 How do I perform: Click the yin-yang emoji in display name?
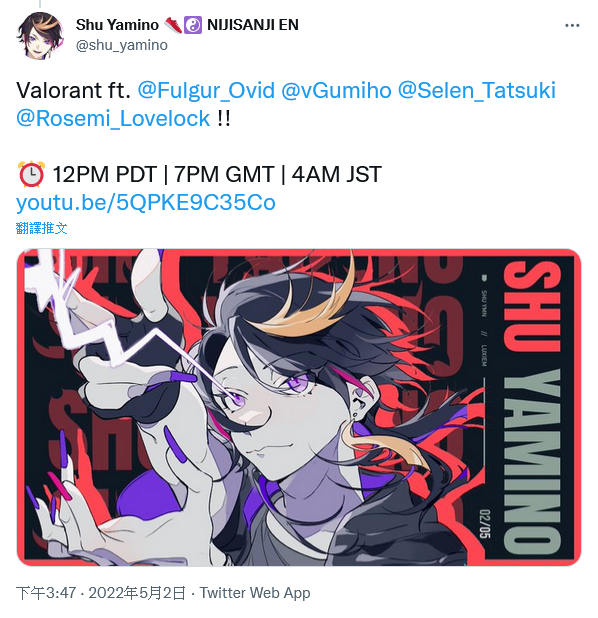(x=193, y=25)
